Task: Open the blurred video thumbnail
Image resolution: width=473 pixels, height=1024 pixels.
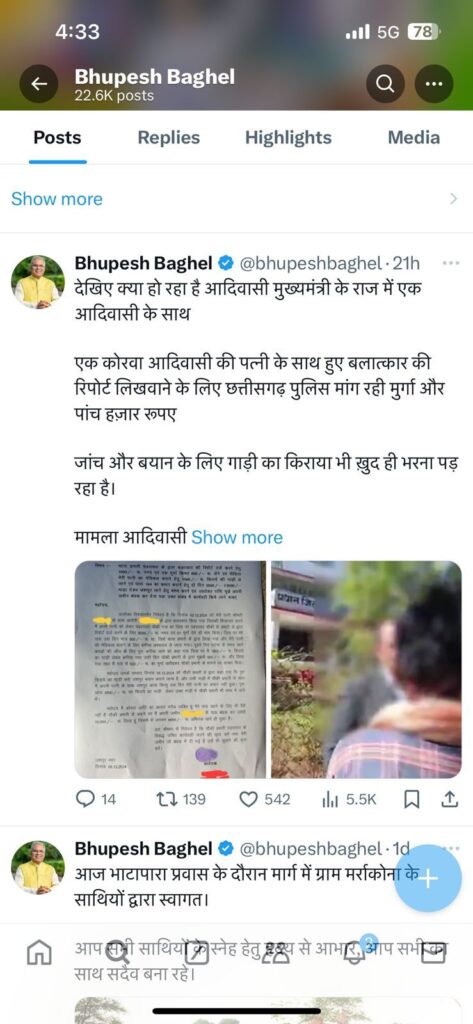Action: coord(366,669)
